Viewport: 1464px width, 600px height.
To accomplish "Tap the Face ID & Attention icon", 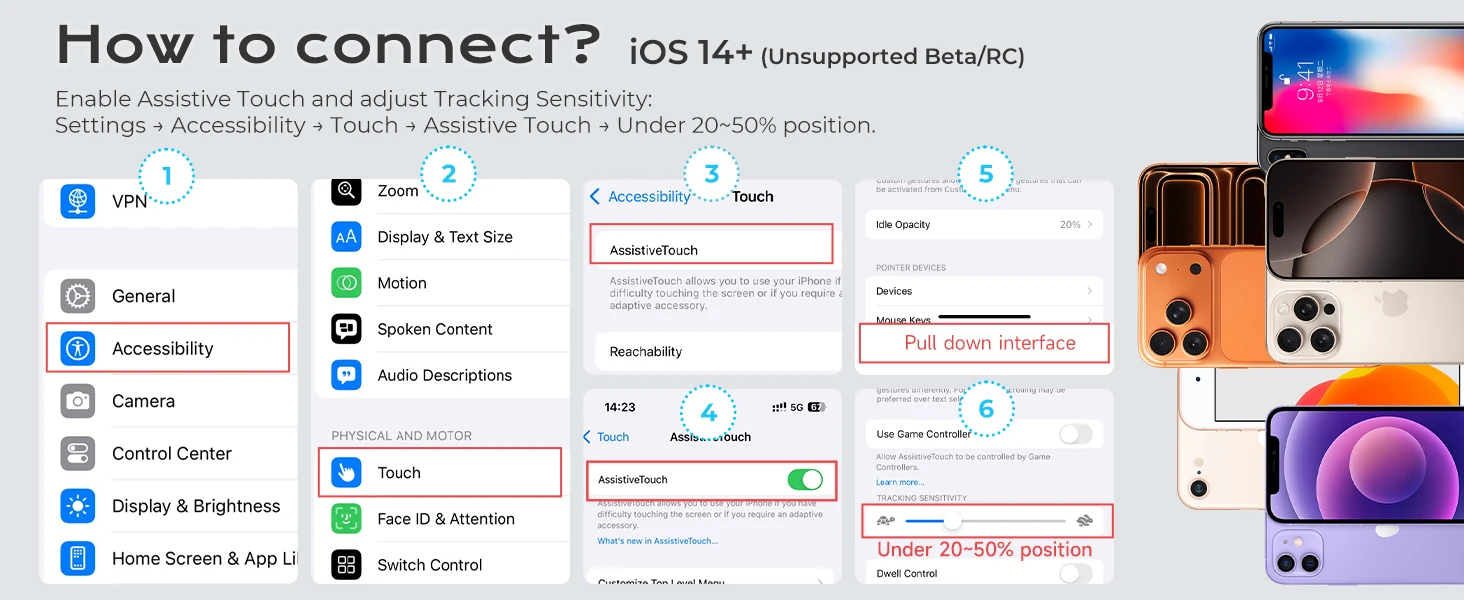I will (x=346, y=519).
